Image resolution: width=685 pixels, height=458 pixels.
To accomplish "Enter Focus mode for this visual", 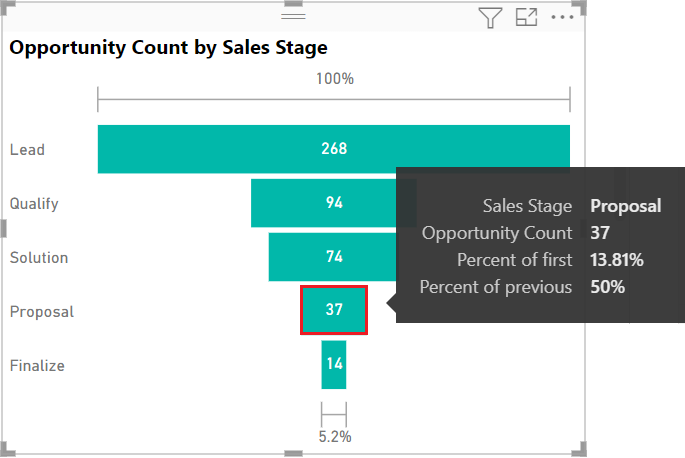I will point(526,17).
